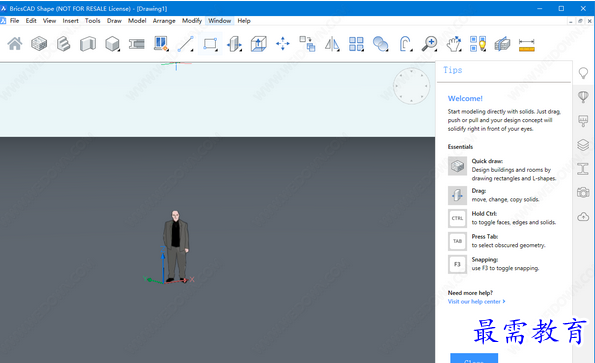Screen dimensions: 595x363
Task: Select the Fillet edge tool
Action: coord(405,44)
